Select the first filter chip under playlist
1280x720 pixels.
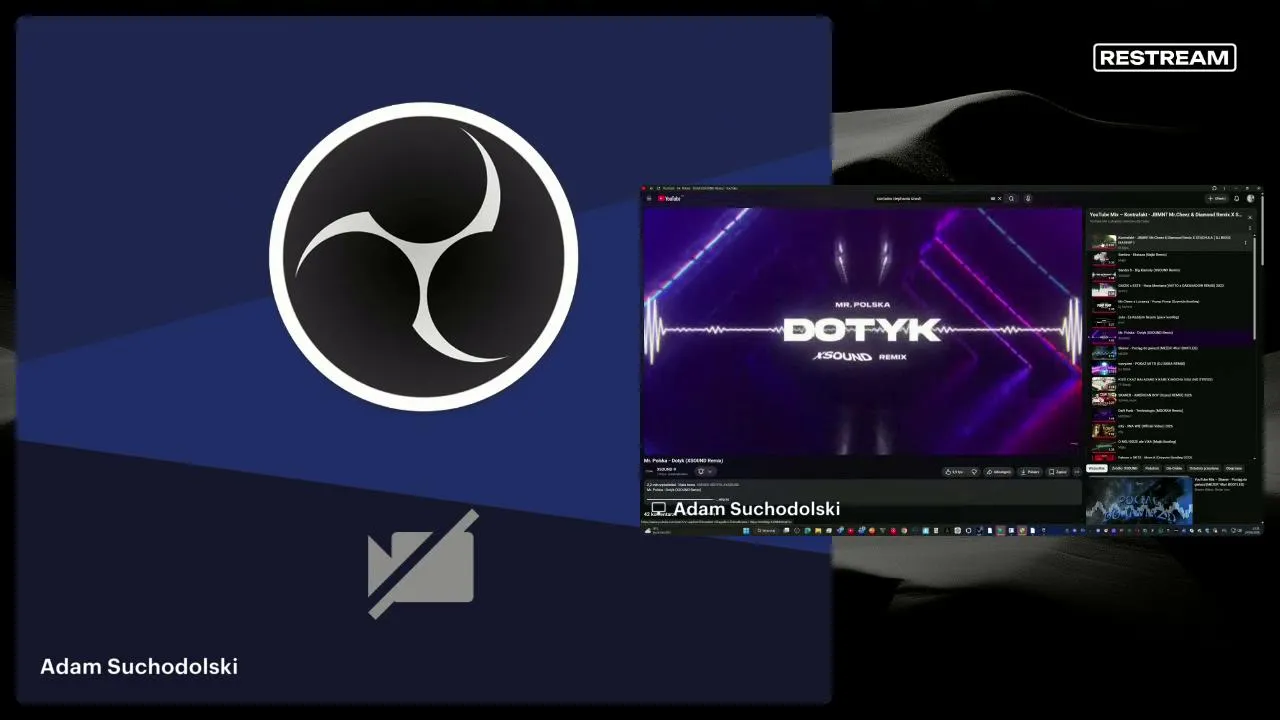[1097, 468]
